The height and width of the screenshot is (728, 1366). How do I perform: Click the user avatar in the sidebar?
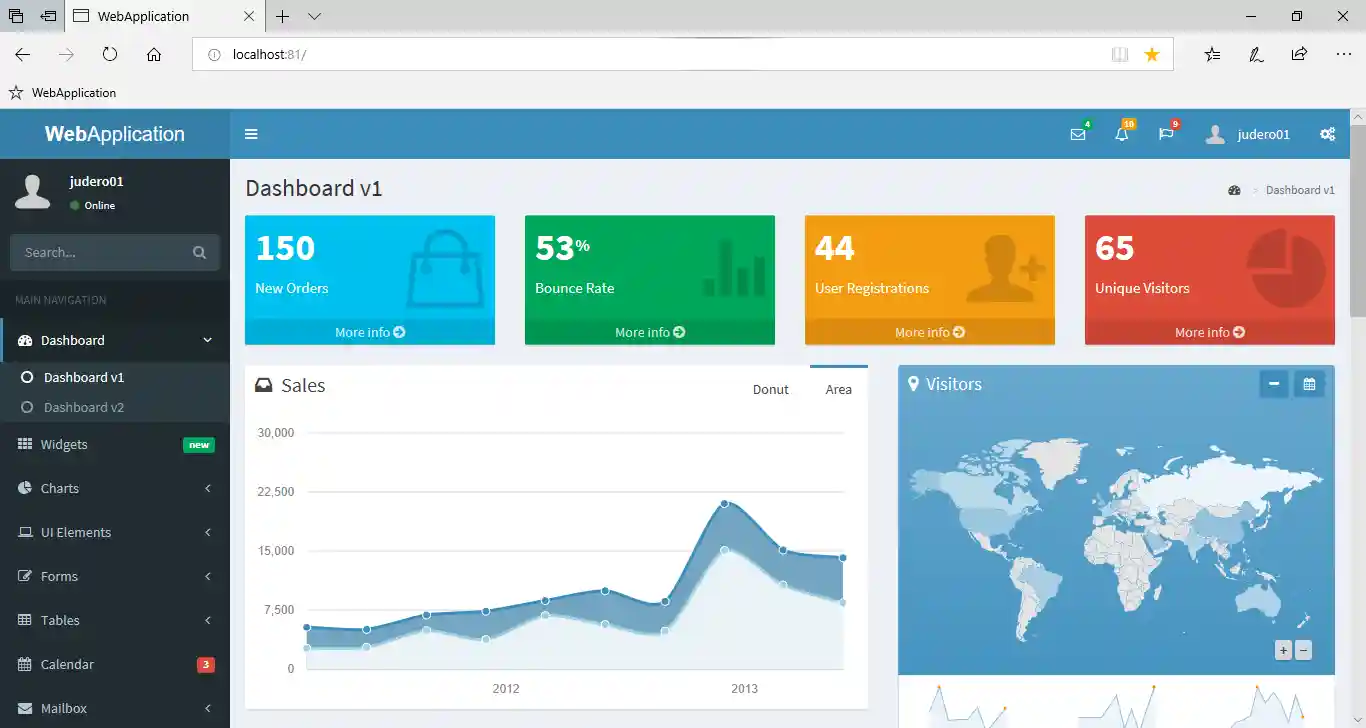[33, 191]
